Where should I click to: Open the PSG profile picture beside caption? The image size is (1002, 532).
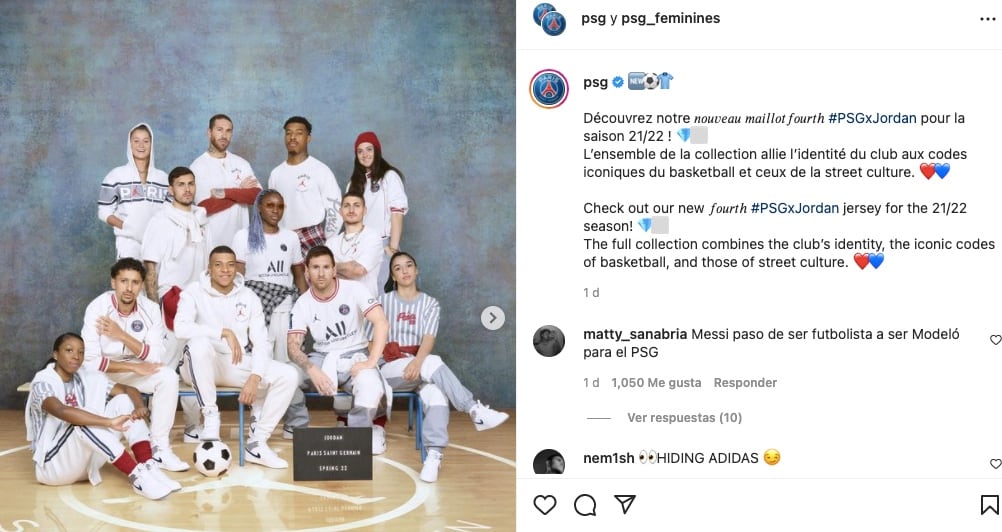549,89
